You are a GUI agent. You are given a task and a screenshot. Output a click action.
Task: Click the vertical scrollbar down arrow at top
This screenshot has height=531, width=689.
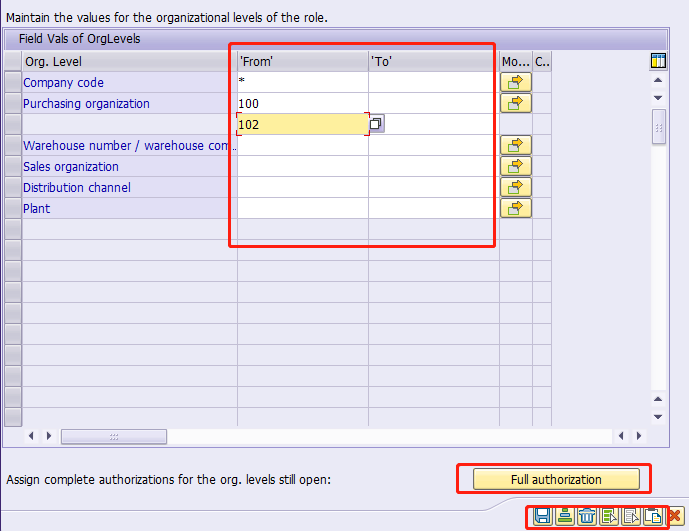click(658, 98)
